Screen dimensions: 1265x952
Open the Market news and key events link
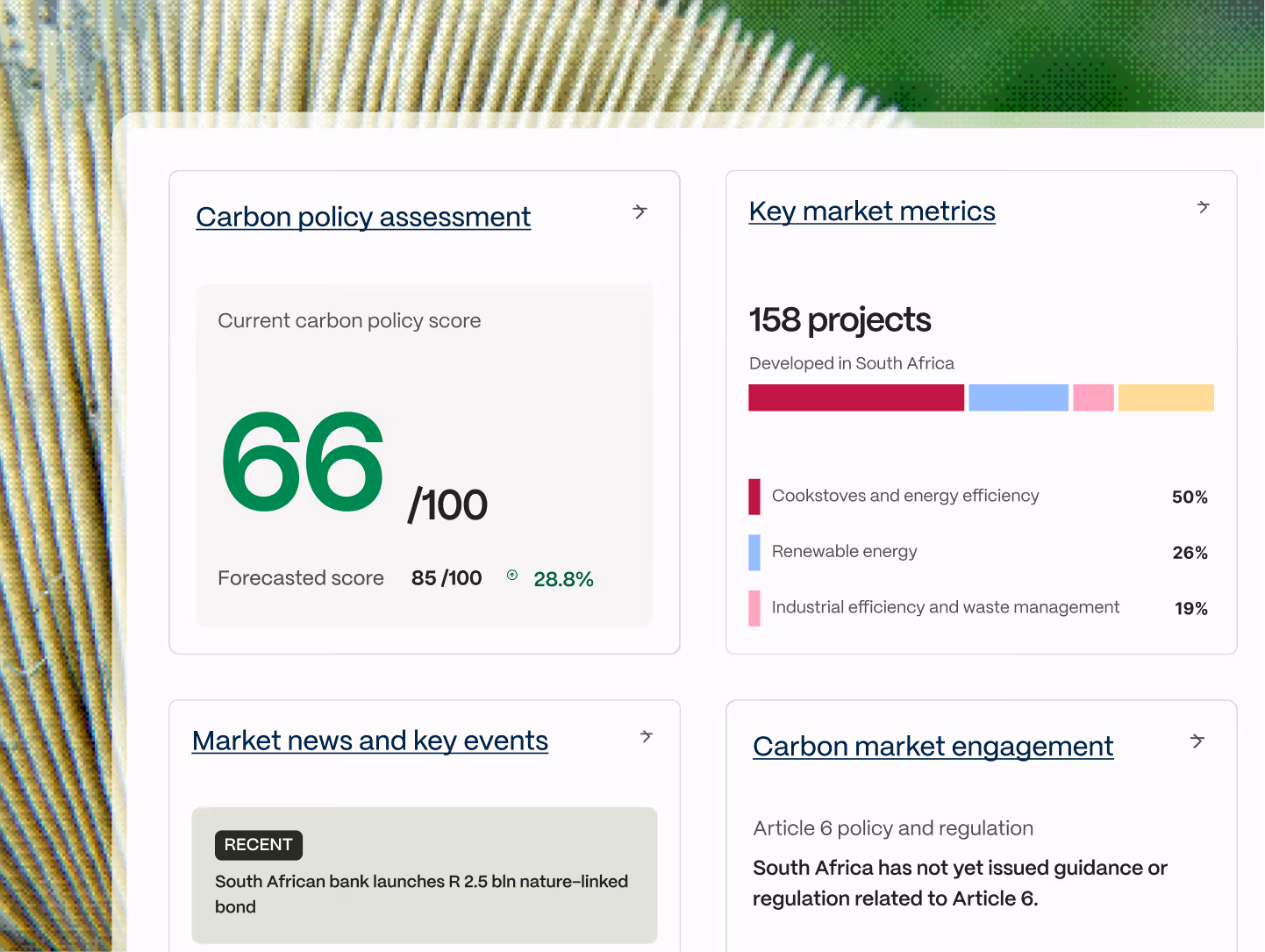tap(370, 741)
